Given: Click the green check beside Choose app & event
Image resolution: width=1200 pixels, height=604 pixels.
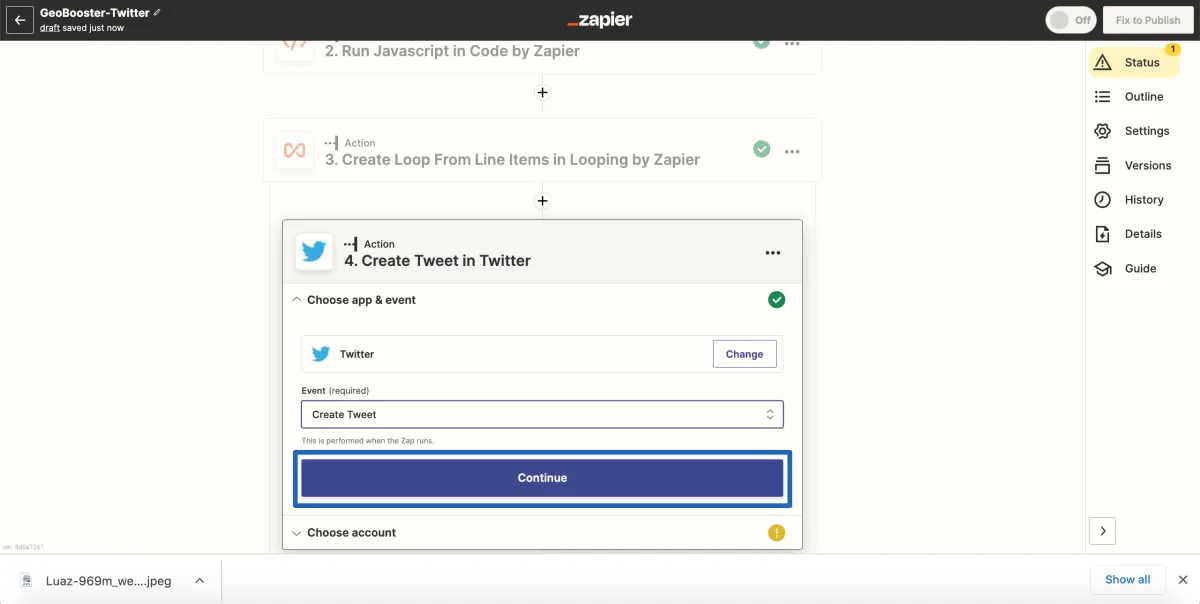Looking at the screenshot, I should pos(776,300).
